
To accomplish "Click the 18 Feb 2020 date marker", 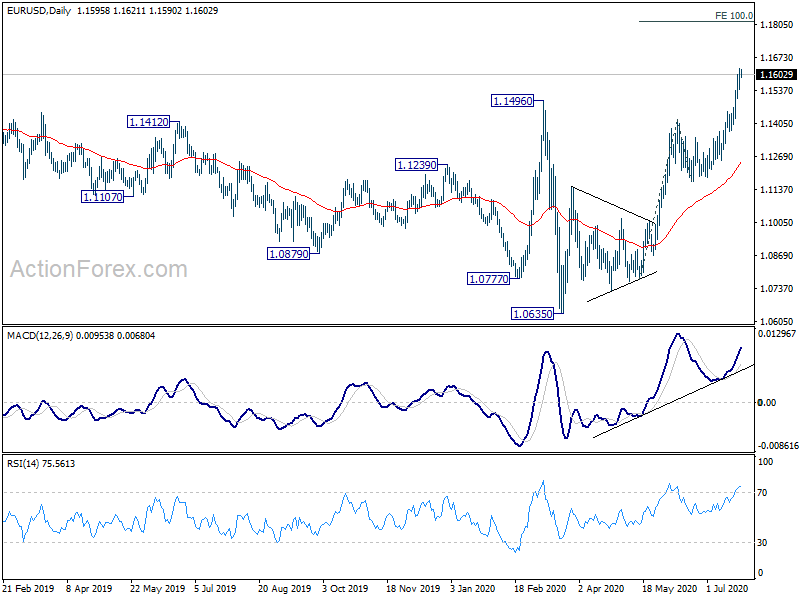I will (540, 588).
